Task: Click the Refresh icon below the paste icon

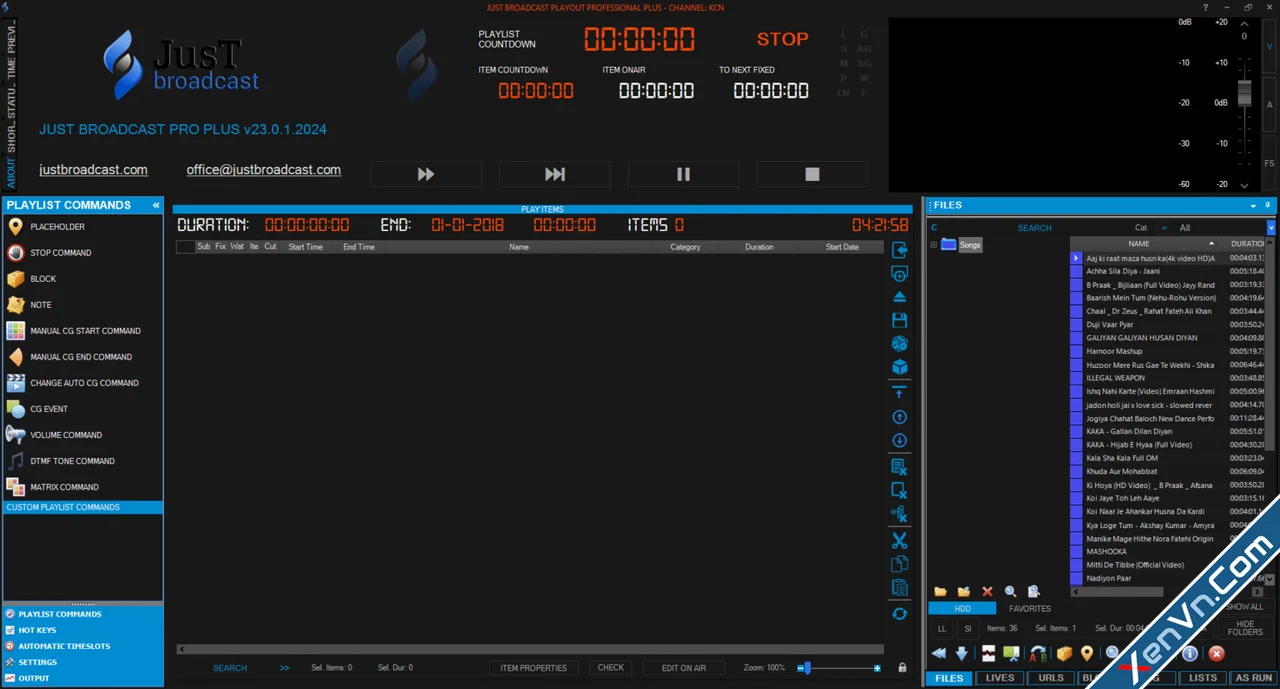Action: tap(899, 613)
